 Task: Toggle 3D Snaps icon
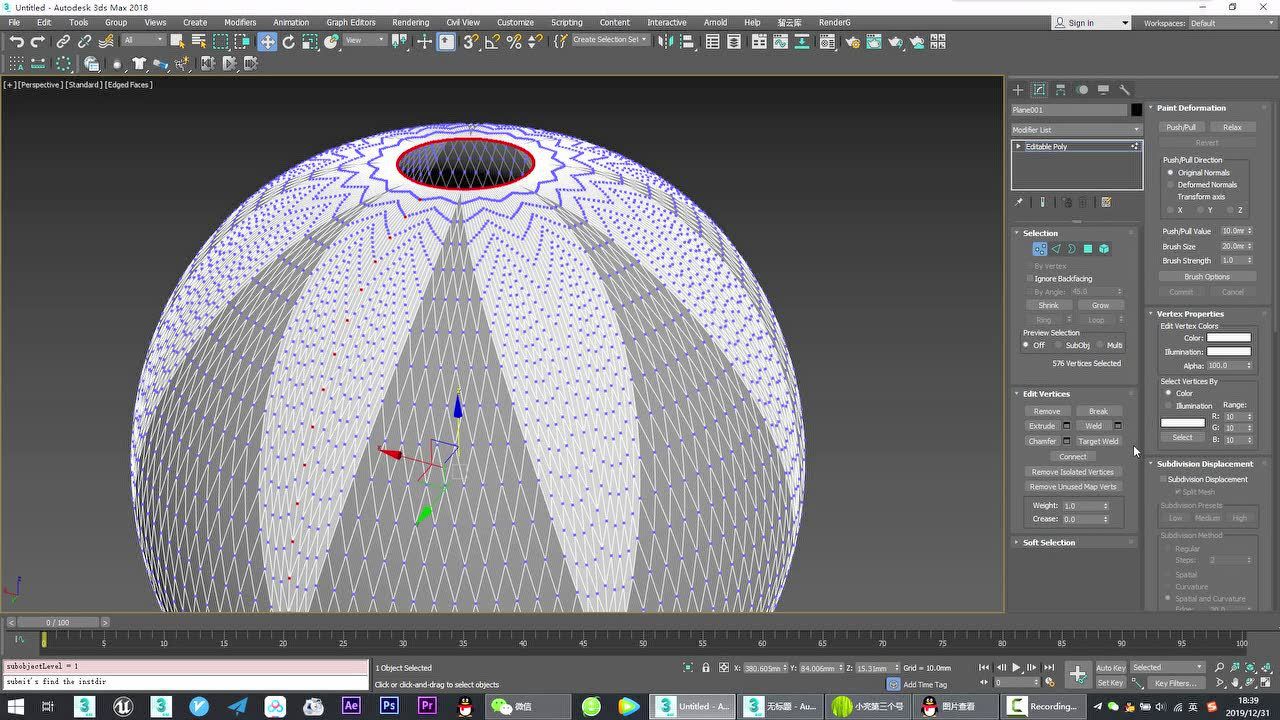click(470, 41)
